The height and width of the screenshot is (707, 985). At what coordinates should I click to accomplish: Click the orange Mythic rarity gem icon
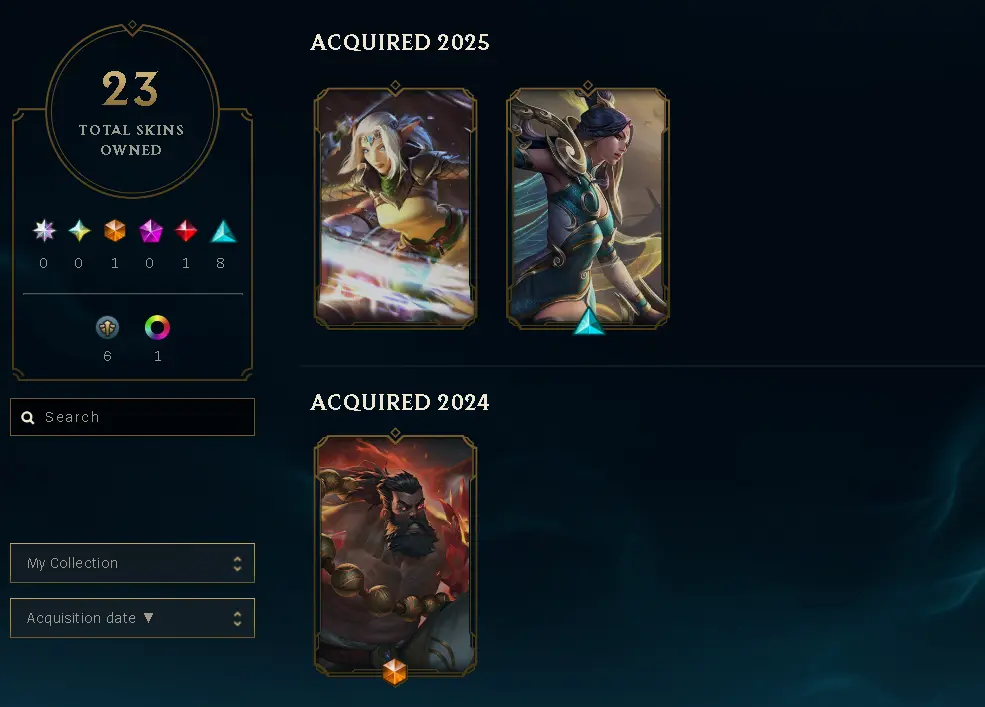point(114,231)
